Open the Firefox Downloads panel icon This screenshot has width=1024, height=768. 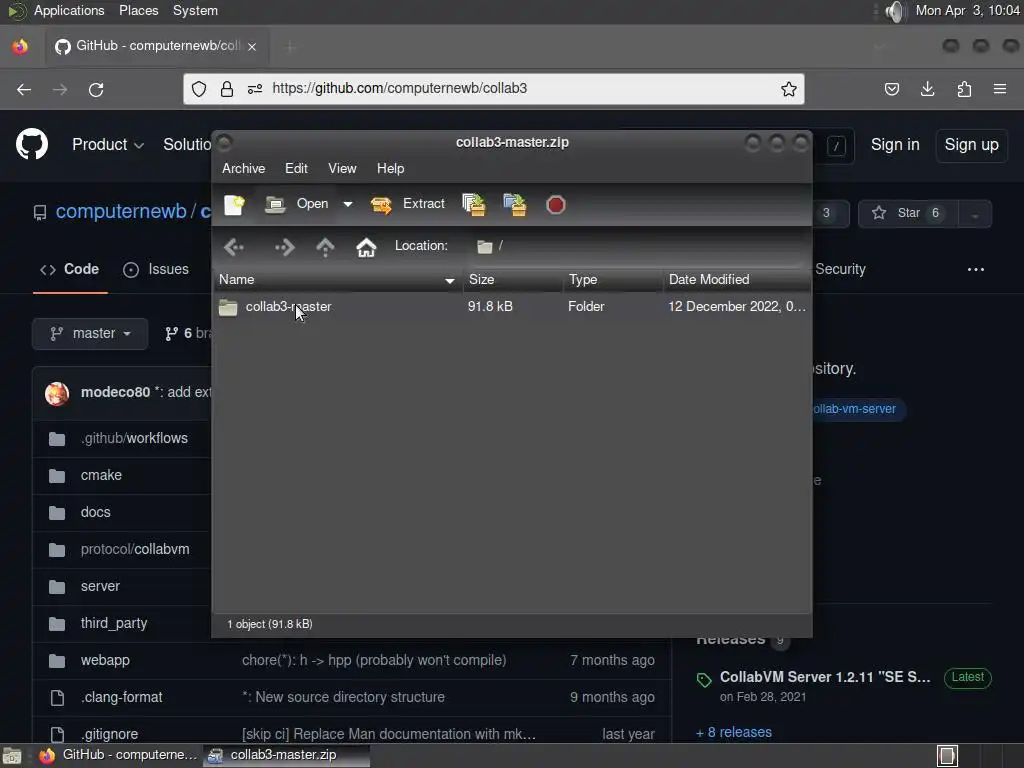pyautogui.click(x=927, y=89)
